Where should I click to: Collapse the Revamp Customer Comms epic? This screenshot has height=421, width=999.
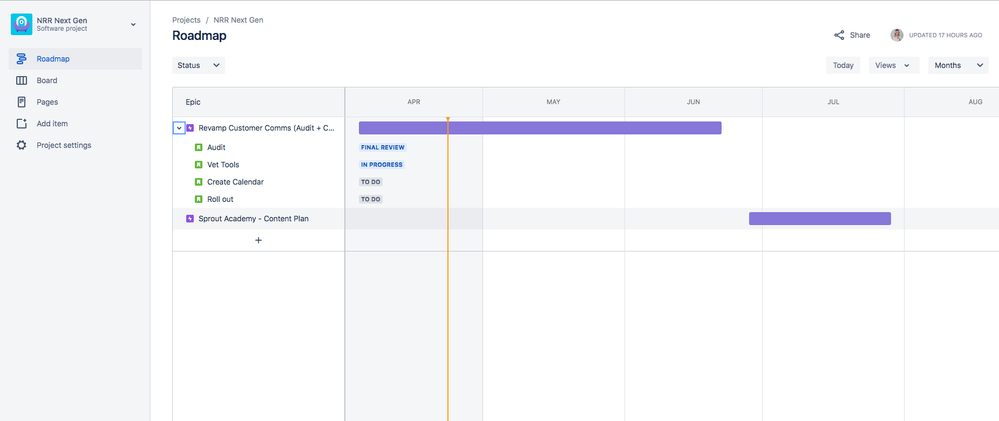pyautogui.click(x=179, y=128)
